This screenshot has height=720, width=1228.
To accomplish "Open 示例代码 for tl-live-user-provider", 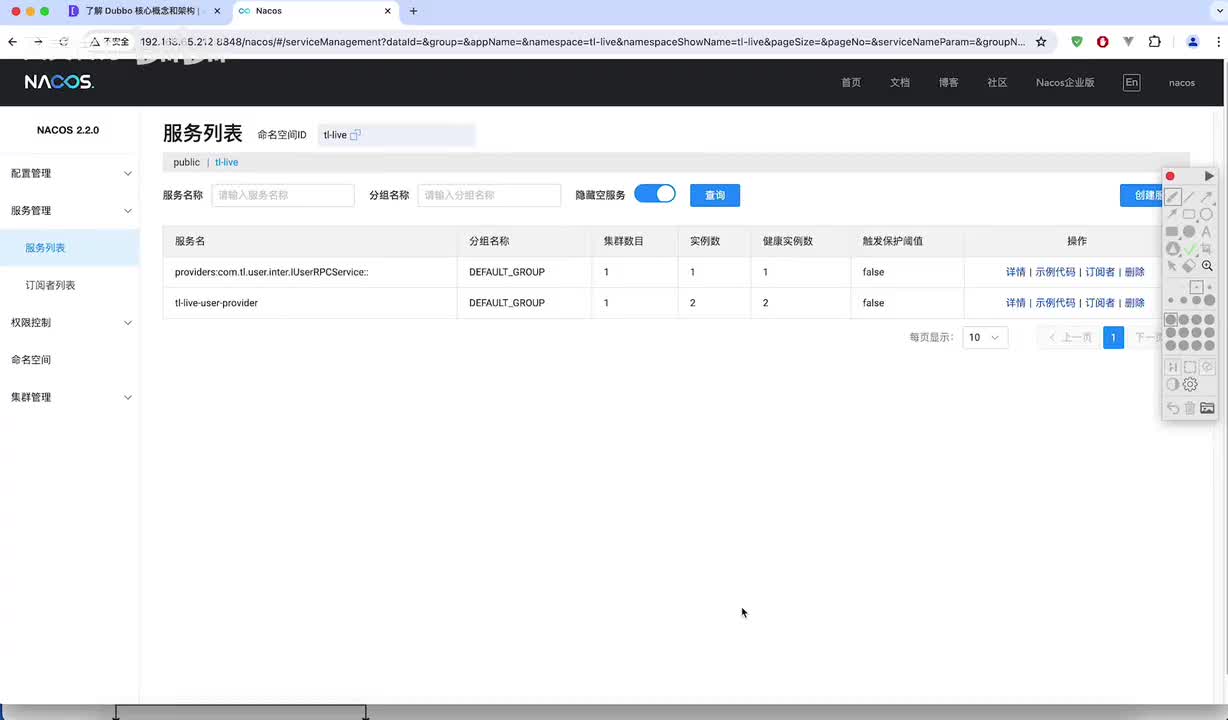I will 1055,303.
